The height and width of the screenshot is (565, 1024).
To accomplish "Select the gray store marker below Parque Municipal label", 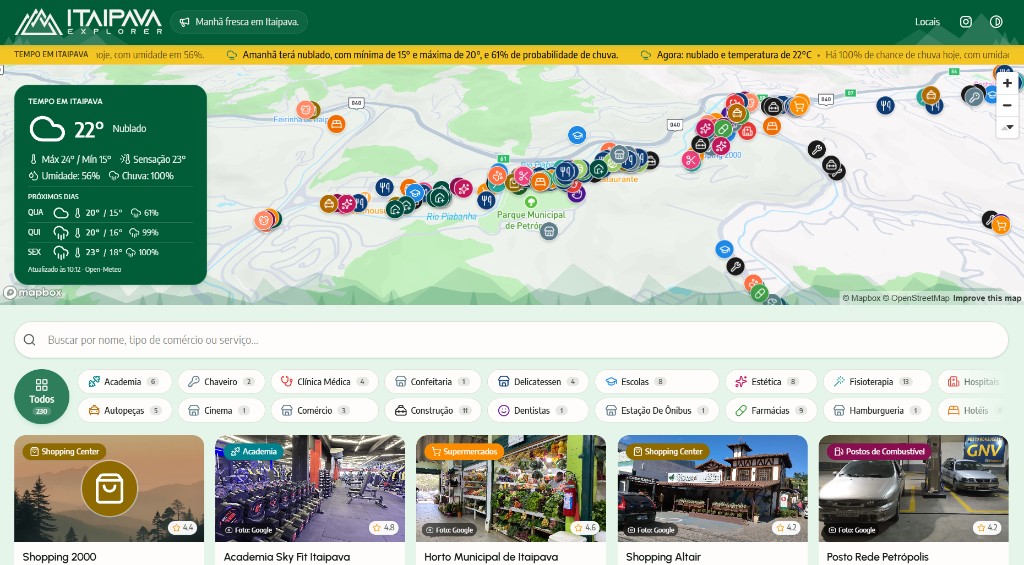I will [x=549, y=231].
